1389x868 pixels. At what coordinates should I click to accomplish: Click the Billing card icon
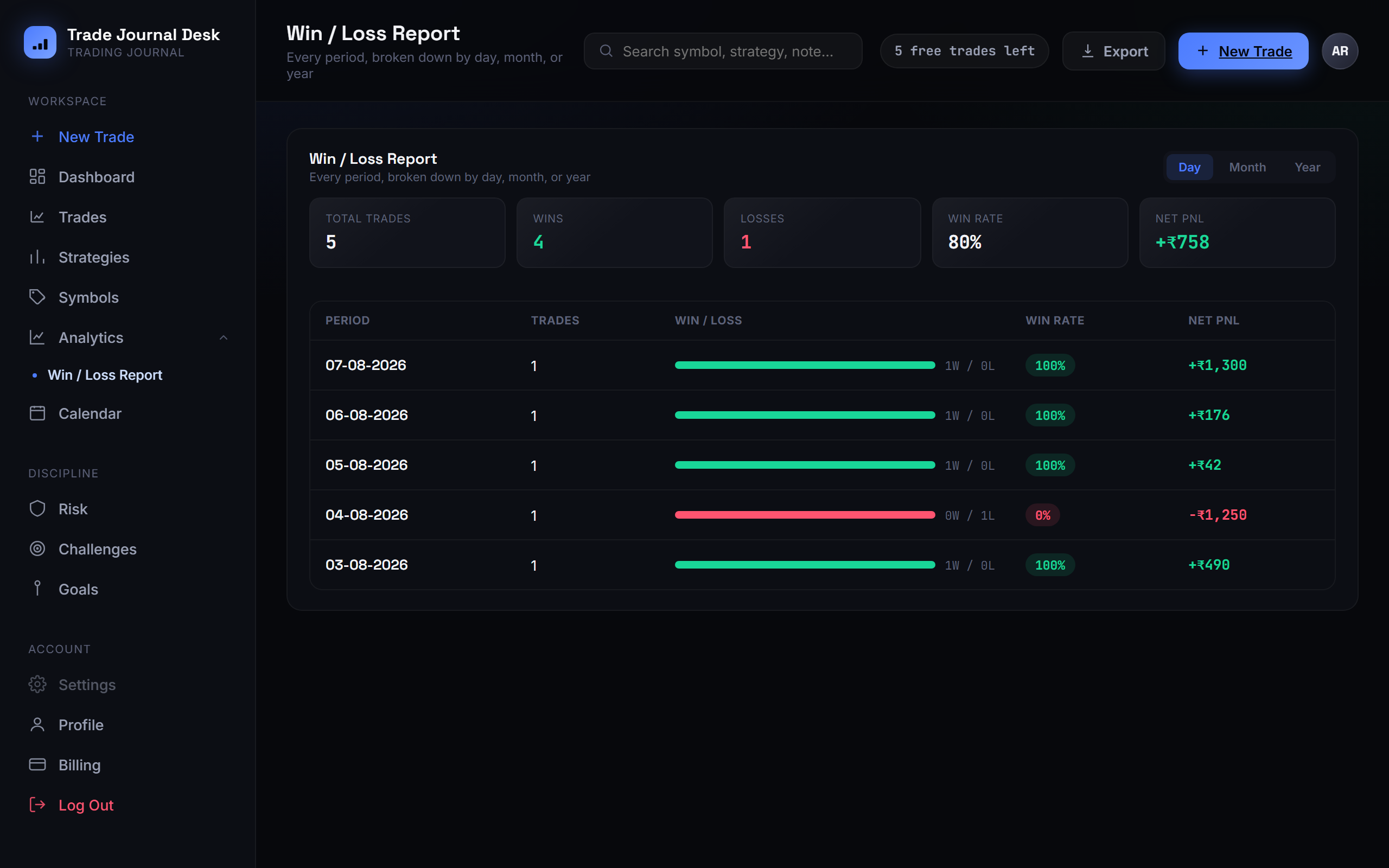[37, 765]
